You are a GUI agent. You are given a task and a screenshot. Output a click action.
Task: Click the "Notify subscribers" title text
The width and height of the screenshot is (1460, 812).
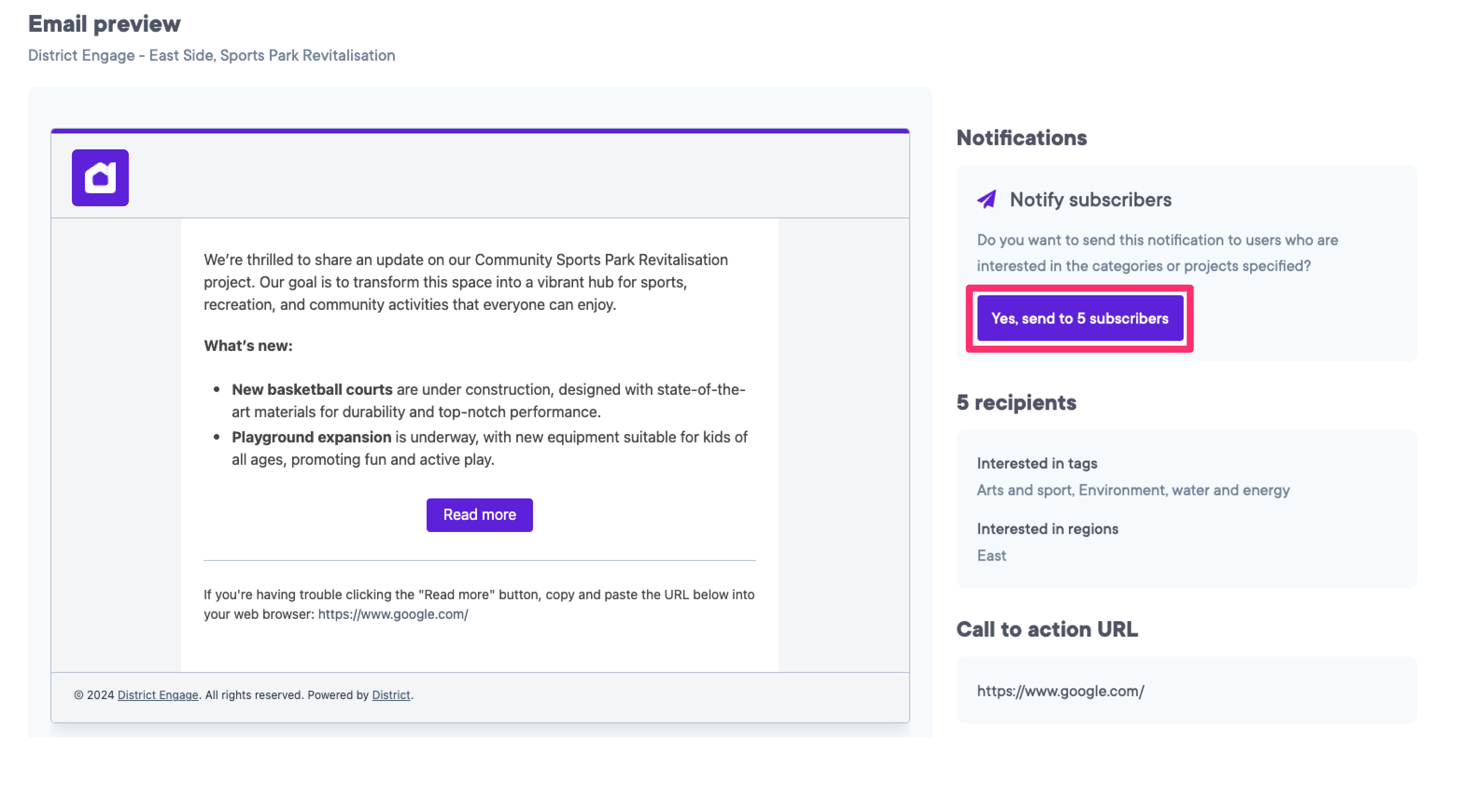point(1090,199)
